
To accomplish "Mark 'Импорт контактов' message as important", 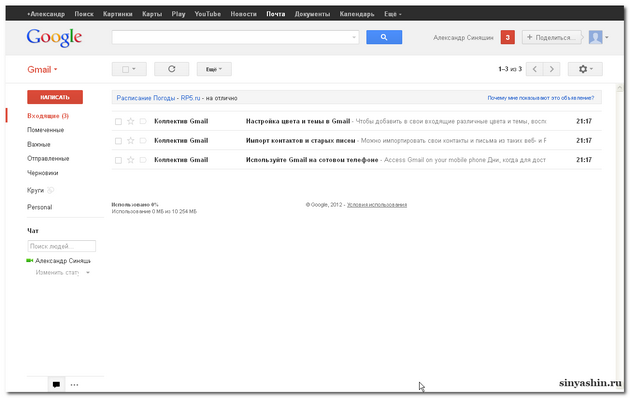I will tap(143, 141).
